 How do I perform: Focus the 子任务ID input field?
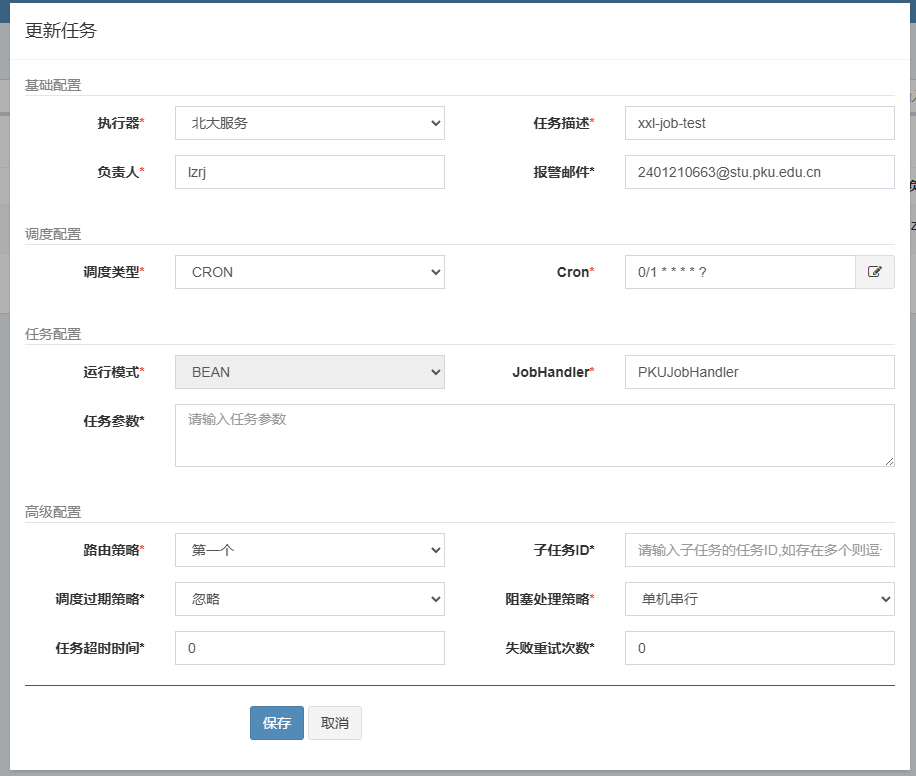(759, 550)
